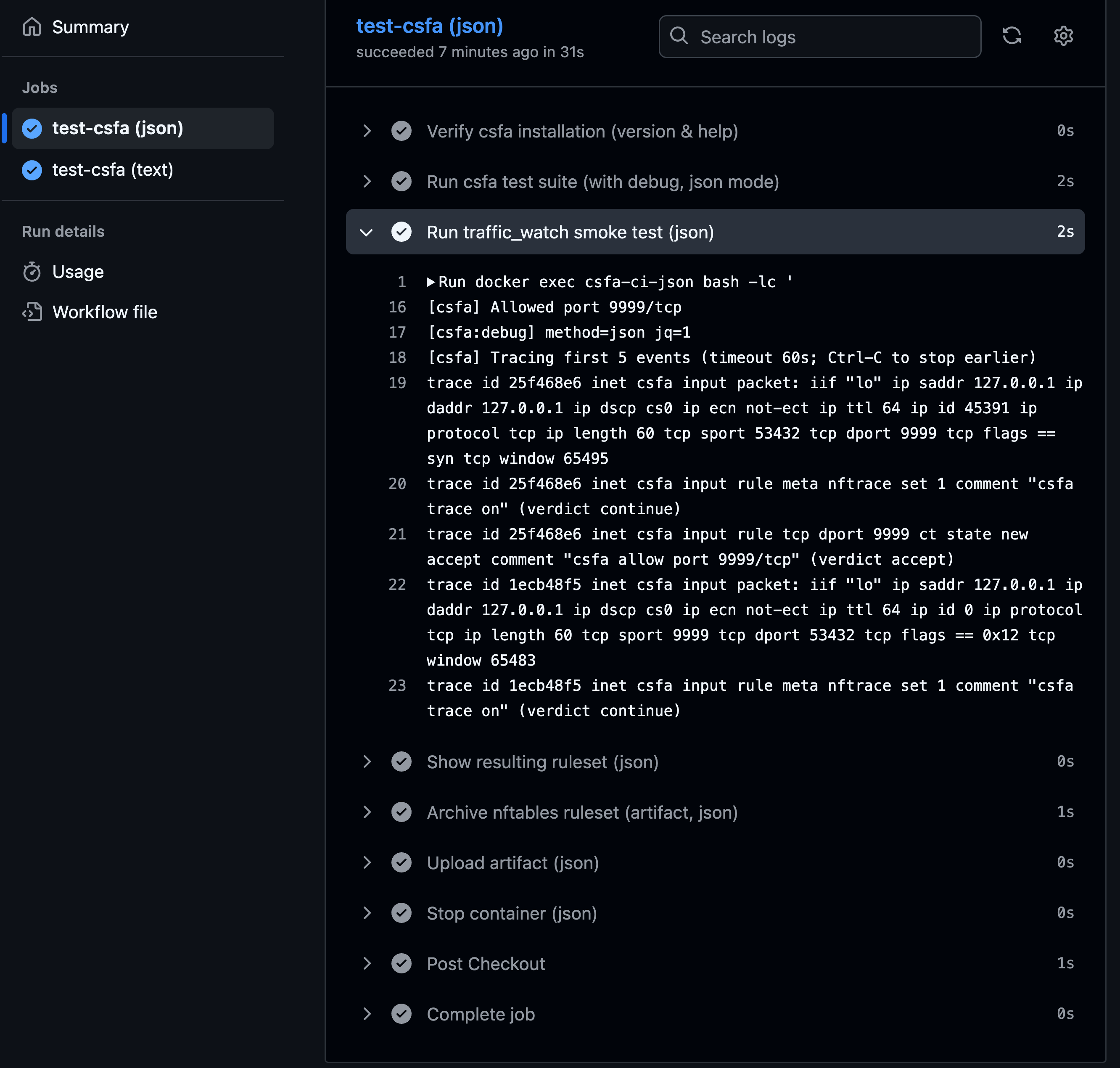Viewport: 1120px width, 1068px height.
Task: Refresh the logs with the reload icon
Action: [x=1011, y=36]
